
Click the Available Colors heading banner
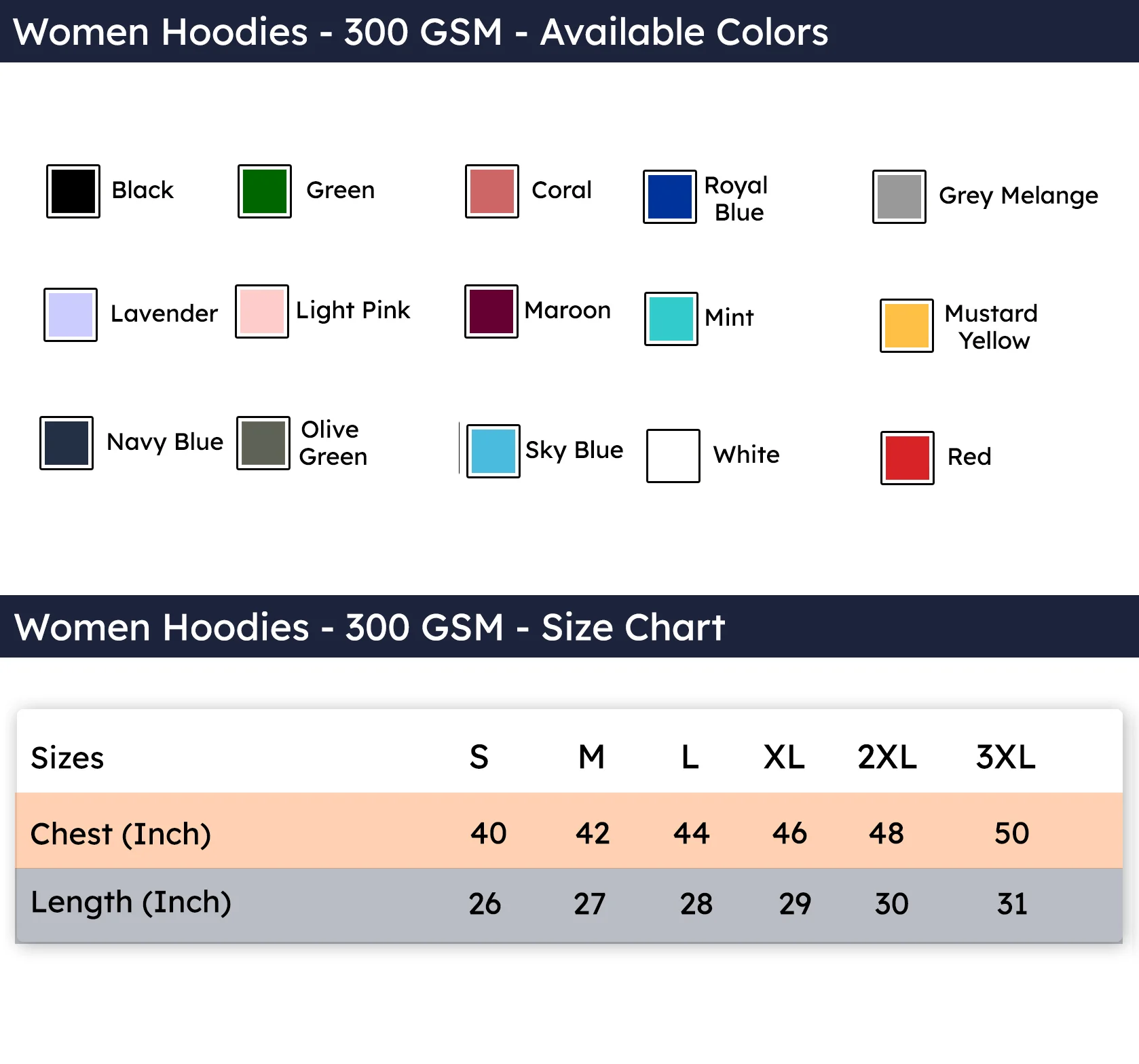(x=569, y=31)
